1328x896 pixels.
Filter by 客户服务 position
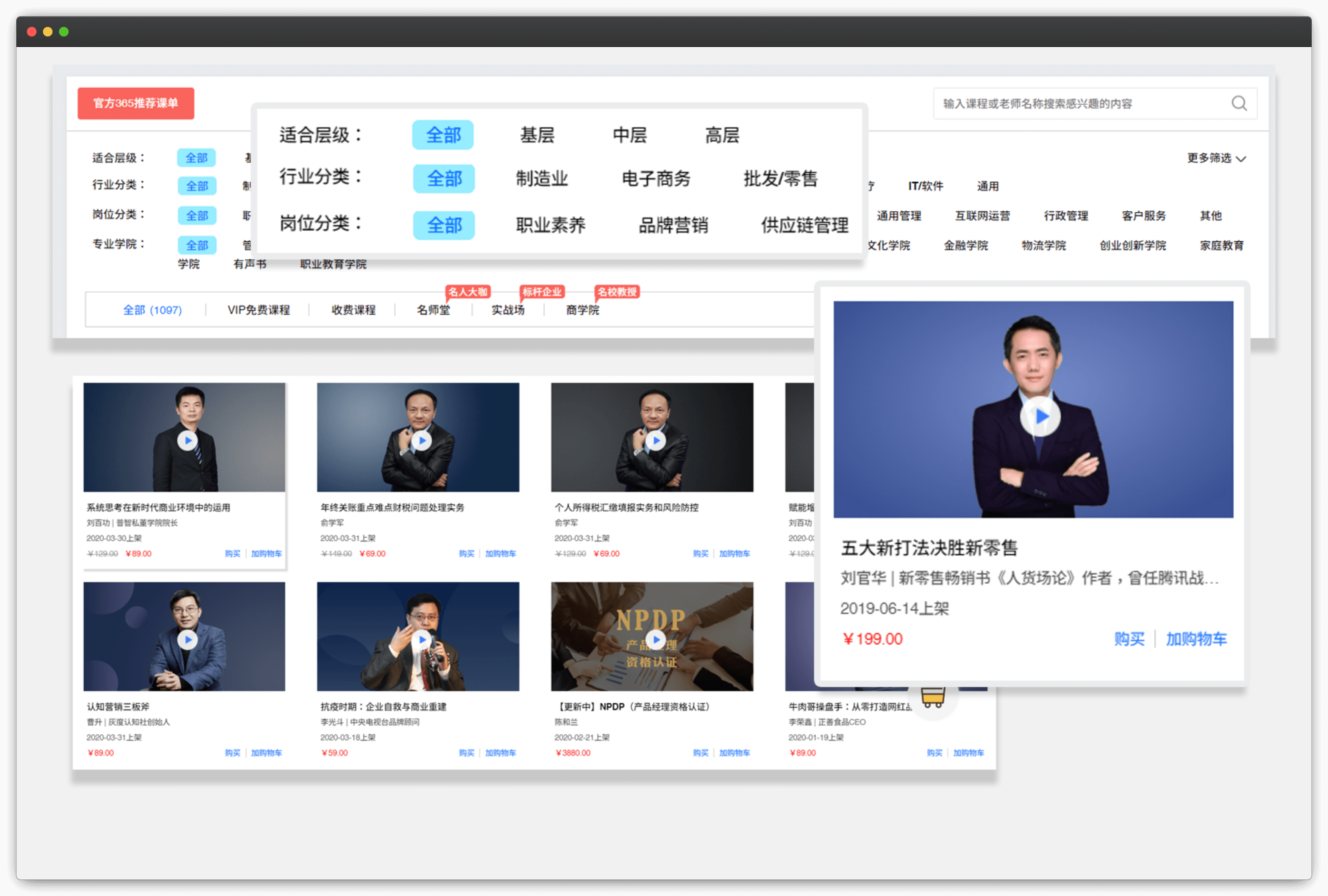(x=1143, y=216)
